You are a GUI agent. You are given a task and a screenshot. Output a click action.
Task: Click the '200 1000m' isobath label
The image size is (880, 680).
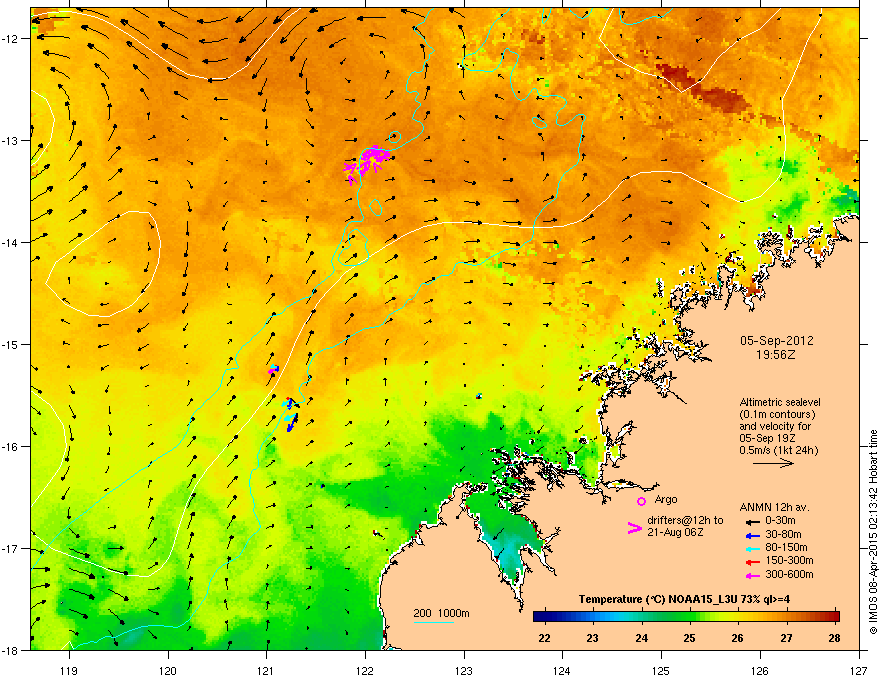[441, 613]
